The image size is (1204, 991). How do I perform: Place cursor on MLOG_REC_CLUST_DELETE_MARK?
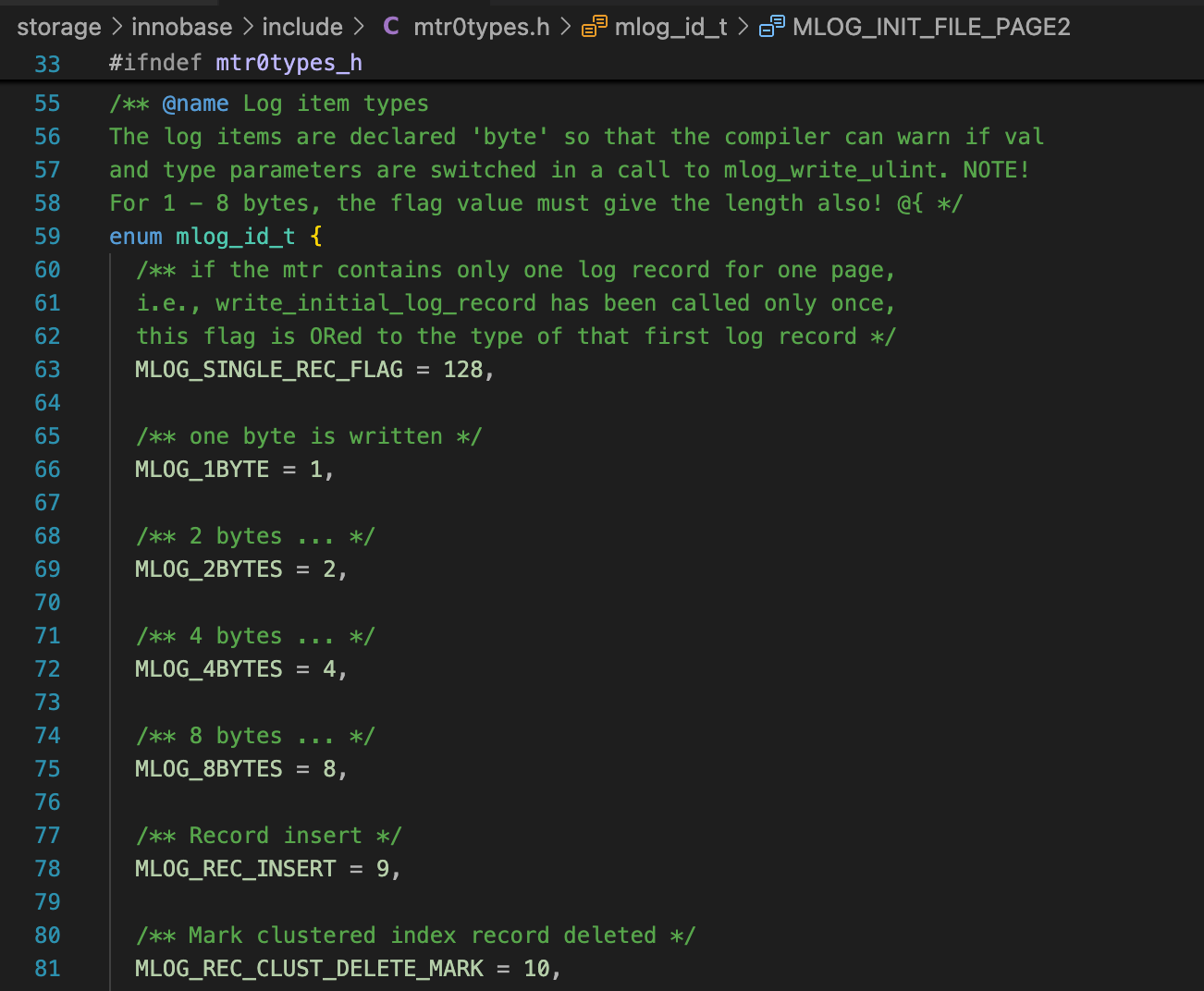[309, 969]
